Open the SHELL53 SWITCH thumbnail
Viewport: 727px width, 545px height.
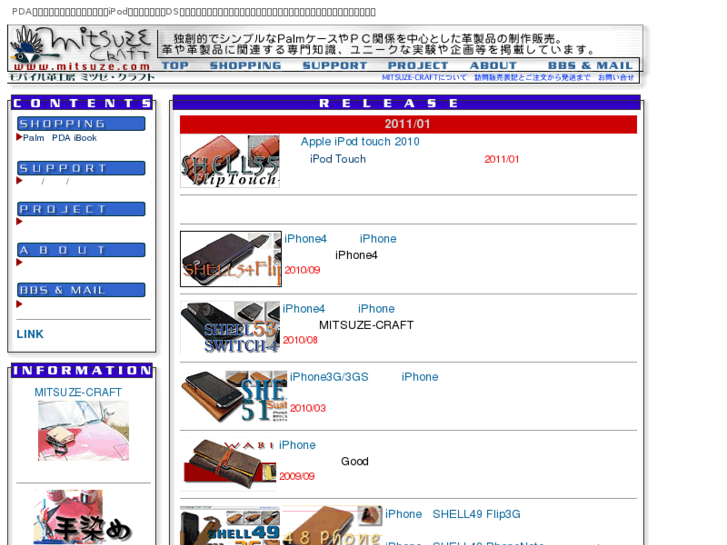click(x=230, y=327)
